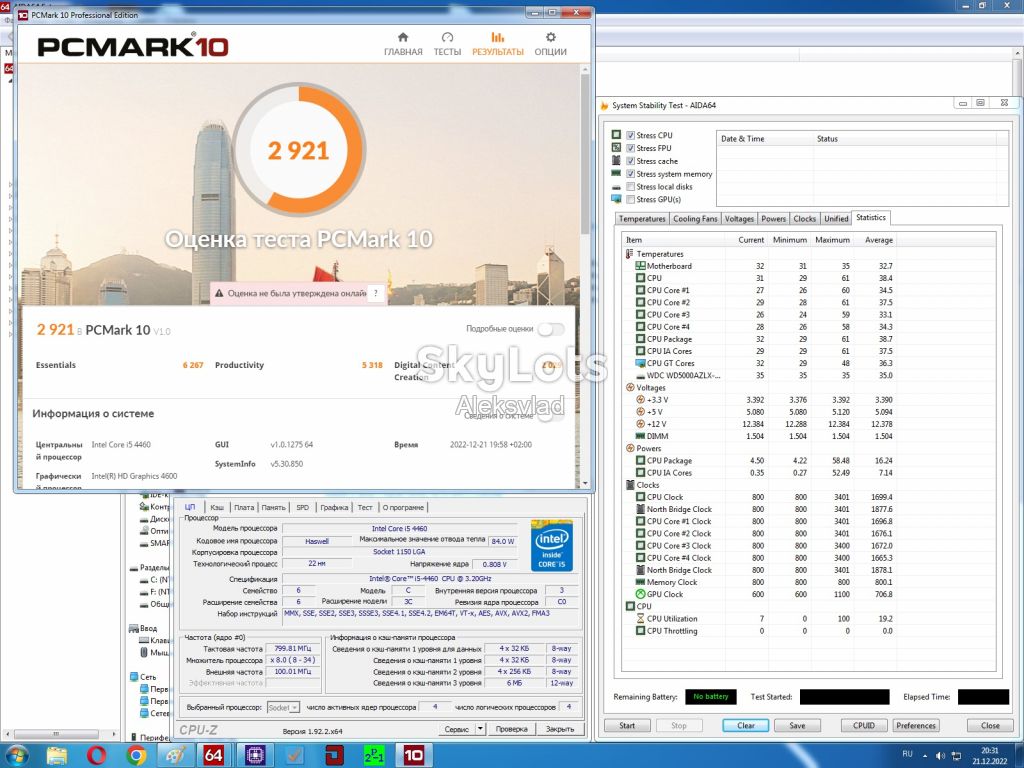Enable Stress GPU(s) checkbox
This screenshot has height=768, width=1024.
tap(630, 199)
